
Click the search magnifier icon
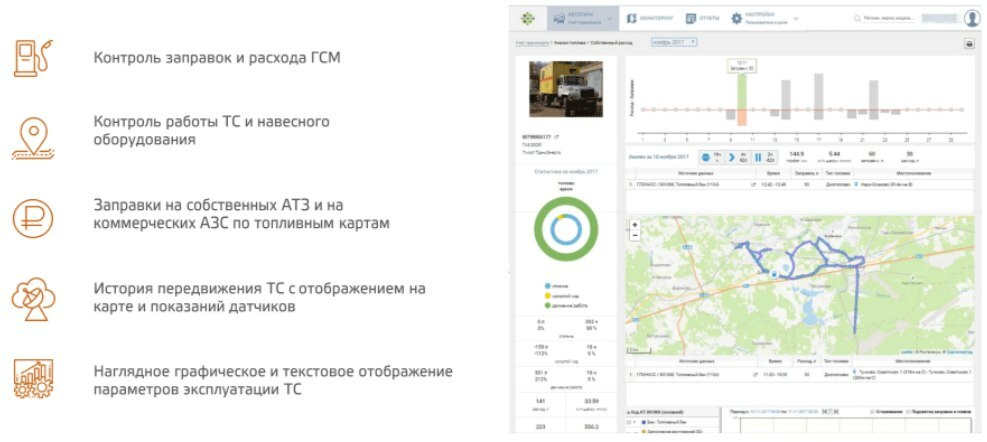(x=857, y=19)
